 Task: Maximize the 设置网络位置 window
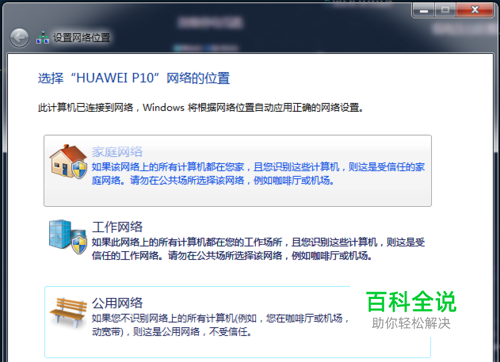point(445,10)
